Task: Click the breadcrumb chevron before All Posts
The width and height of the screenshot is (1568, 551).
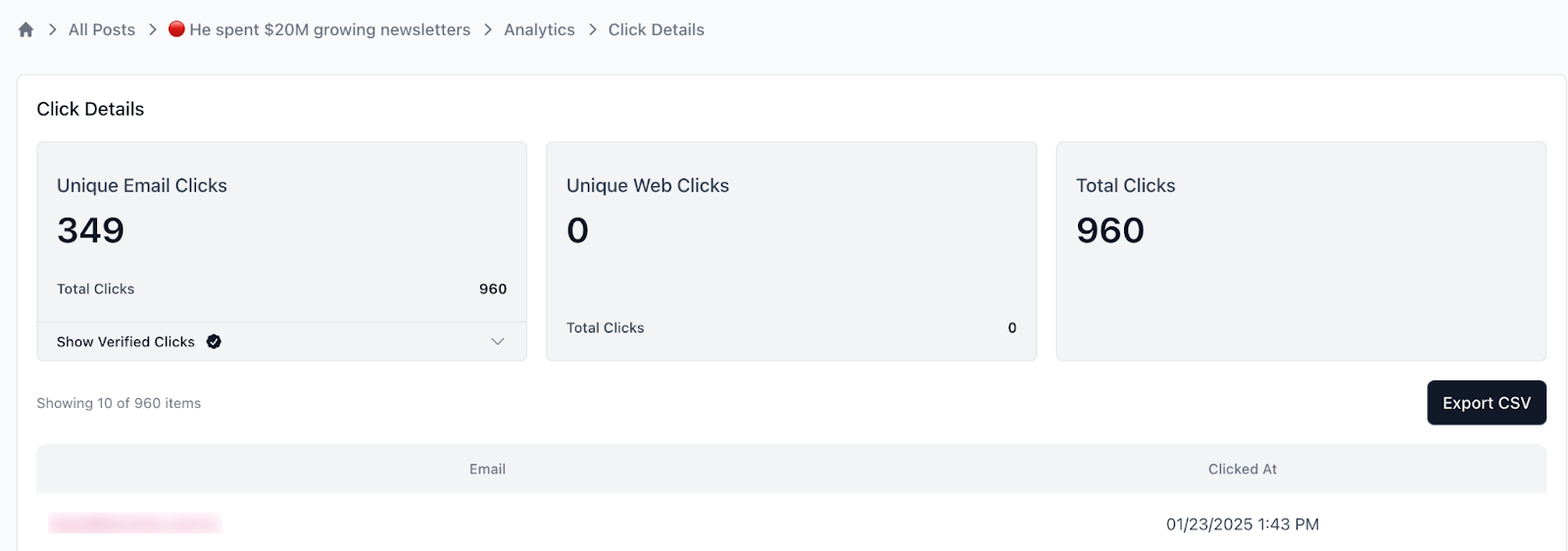Action: (52, 29)
